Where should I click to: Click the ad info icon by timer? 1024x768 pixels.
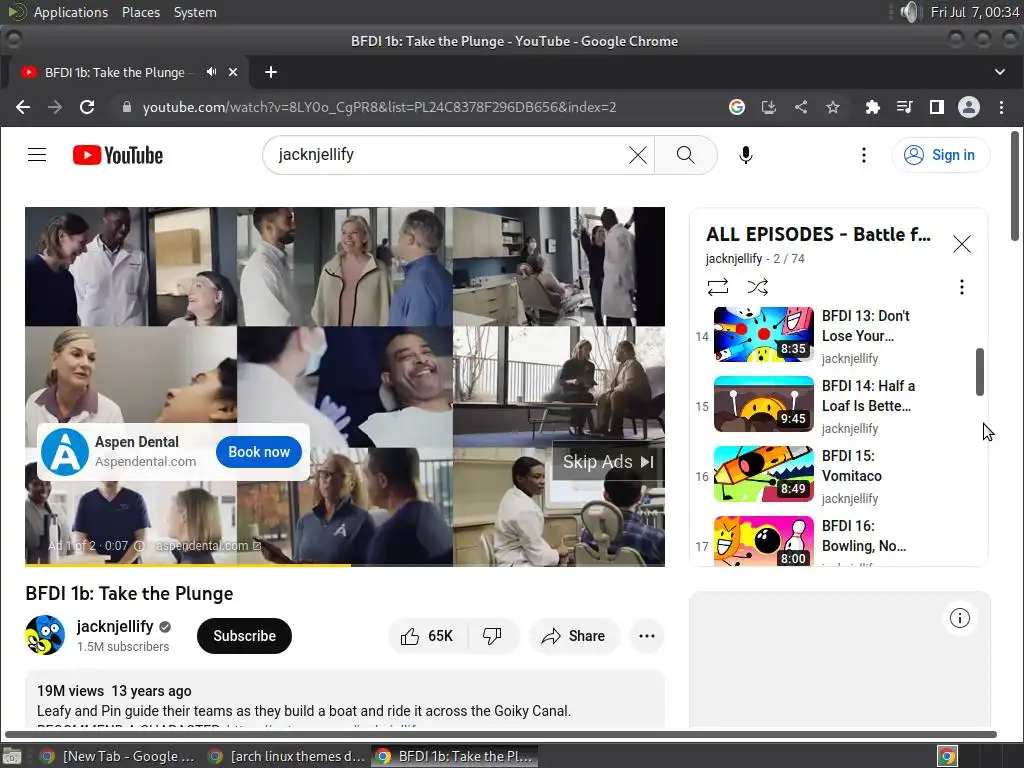(139, 545)
